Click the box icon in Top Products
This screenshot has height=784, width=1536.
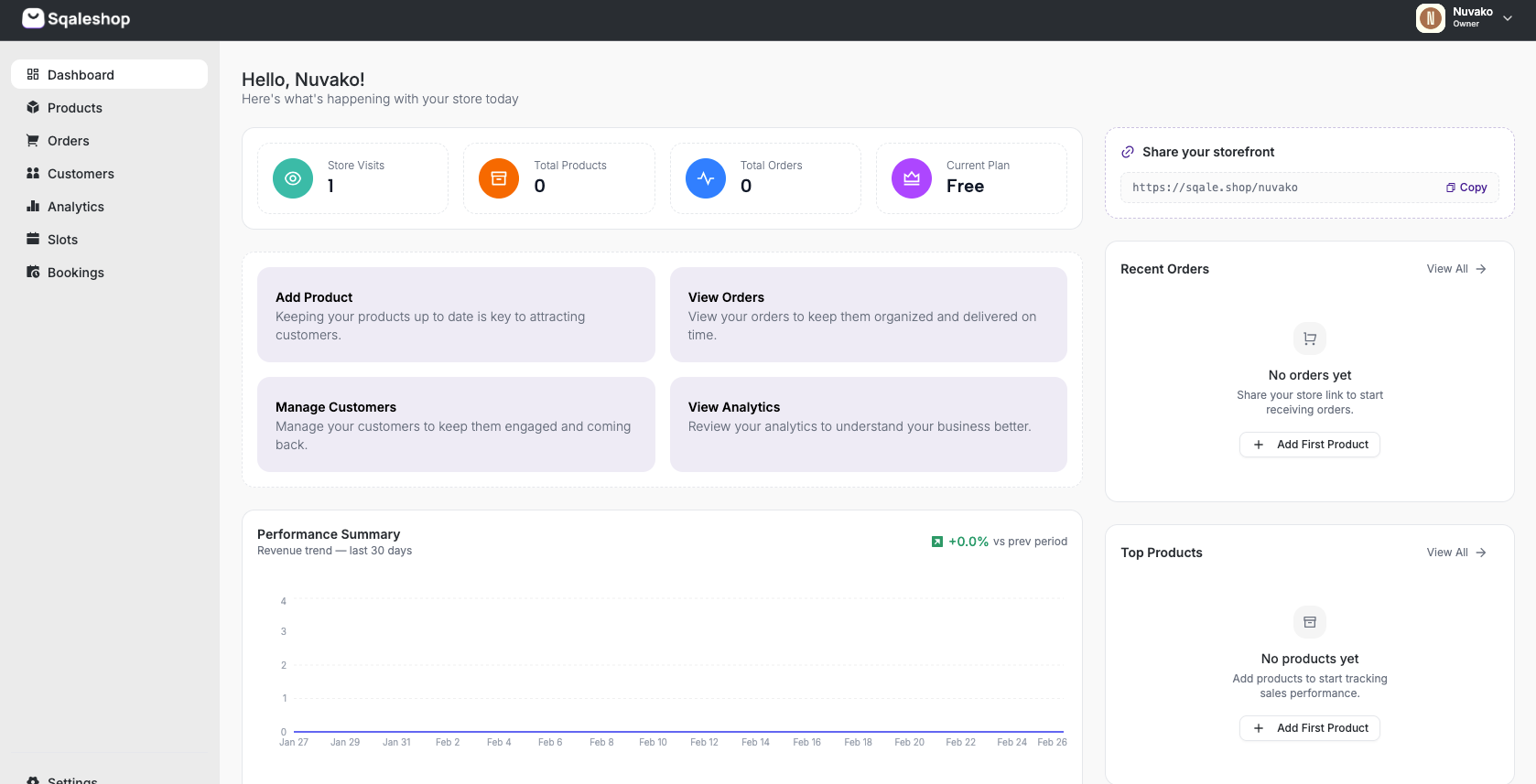[x=1310, y=622]
